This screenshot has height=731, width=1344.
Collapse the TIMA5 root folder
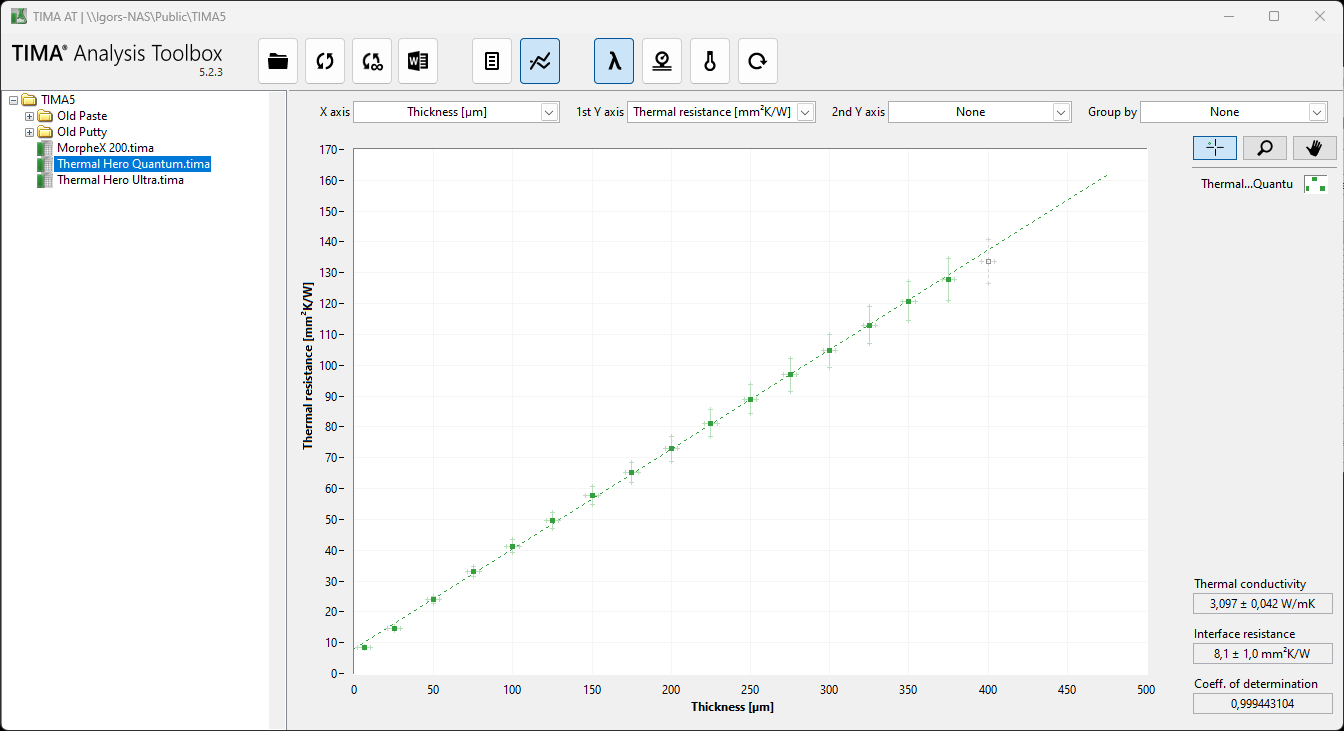point(13,100)
